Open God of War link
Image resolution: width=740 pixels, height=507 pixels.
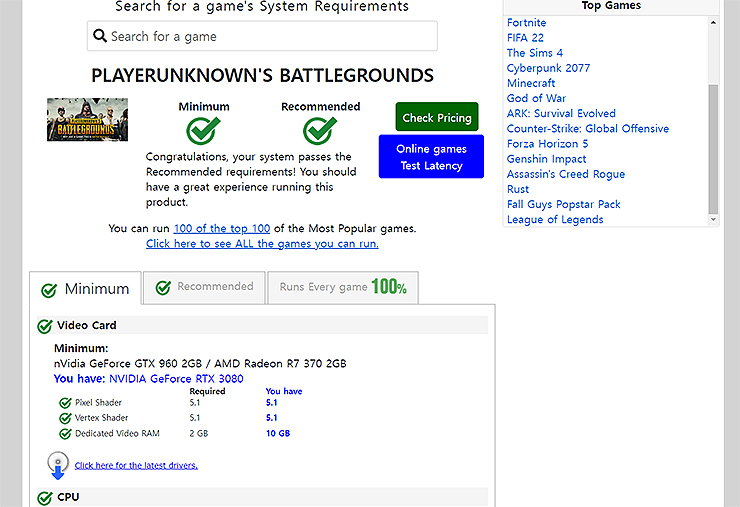point(536,98)
